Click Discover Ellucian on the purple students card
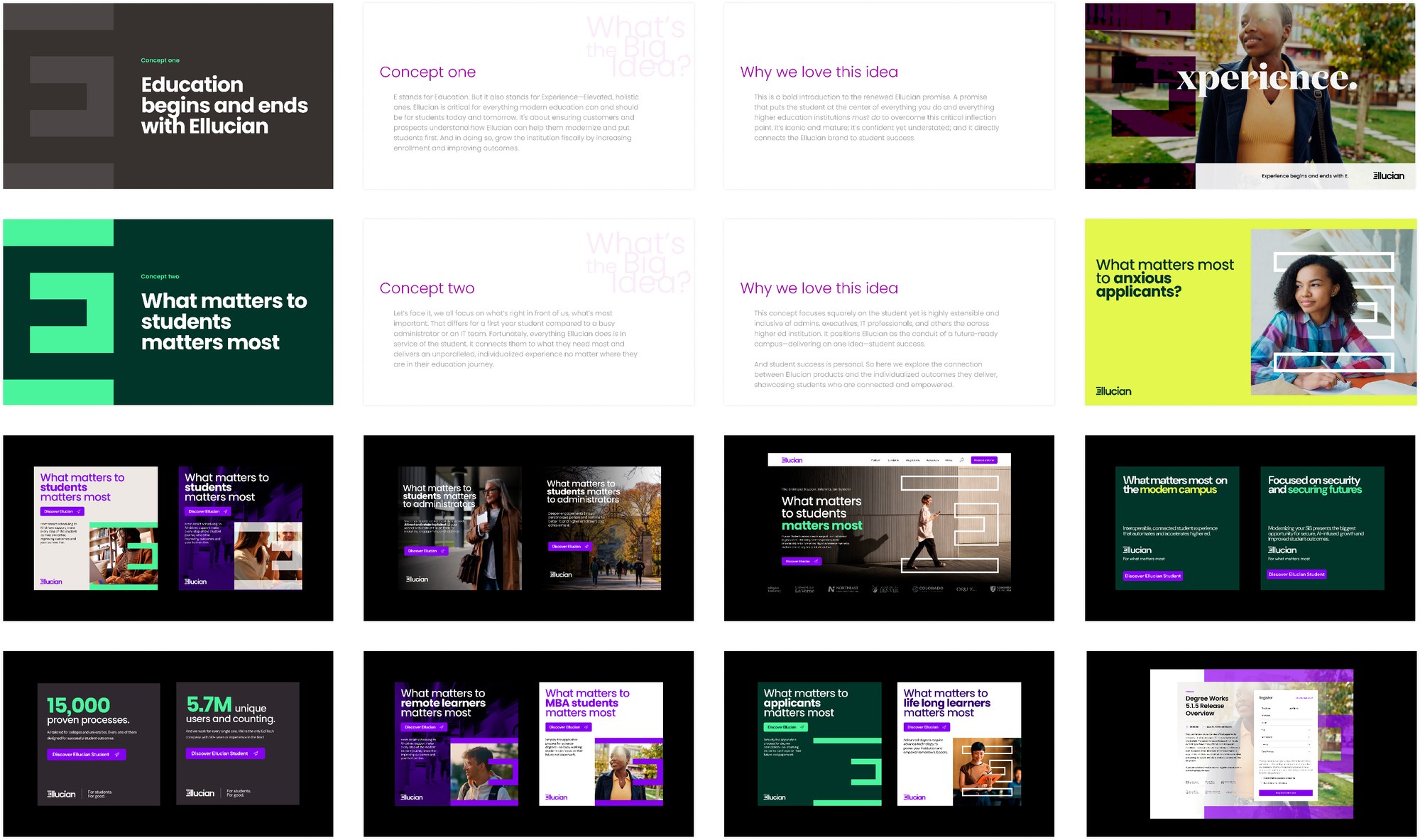Screen dimensions: 1420x840 coord(207,511)
